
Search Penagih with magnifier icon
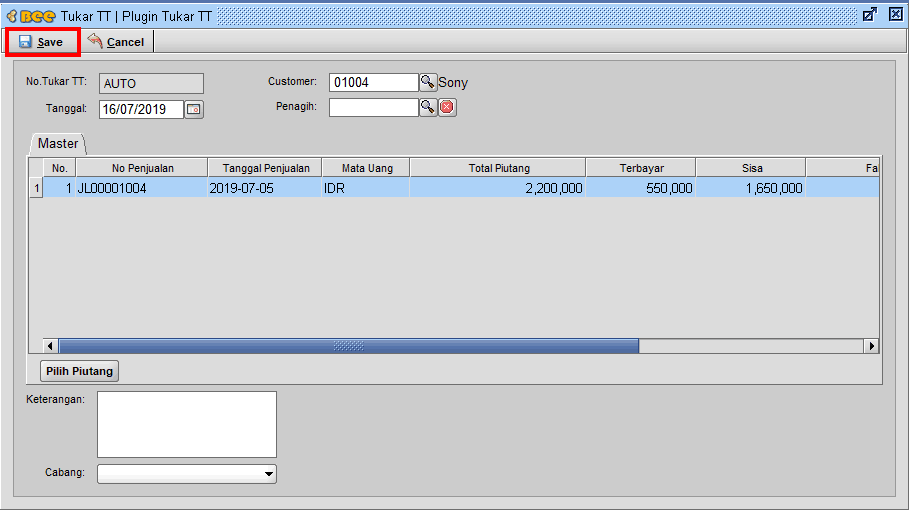[428, 107]
